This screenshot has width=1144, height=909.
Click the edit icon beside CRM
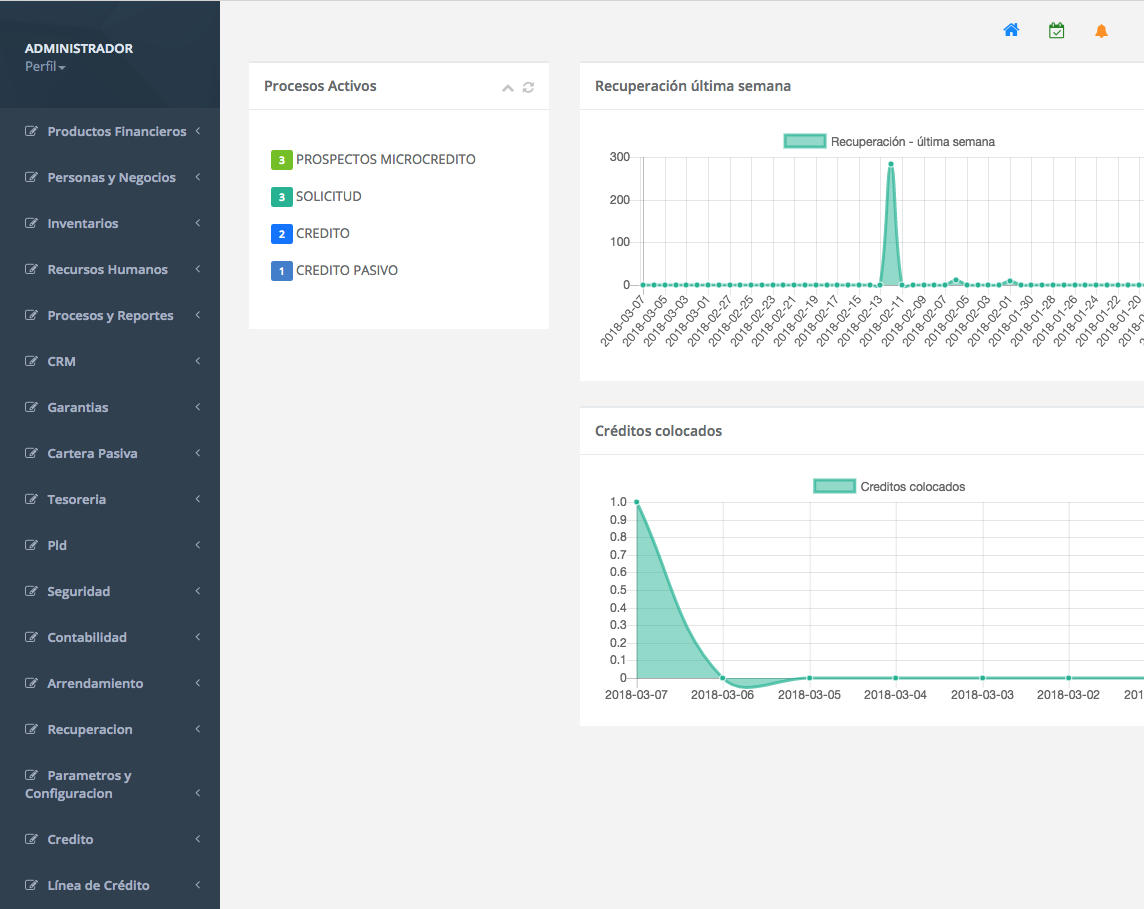click(32, 361)
